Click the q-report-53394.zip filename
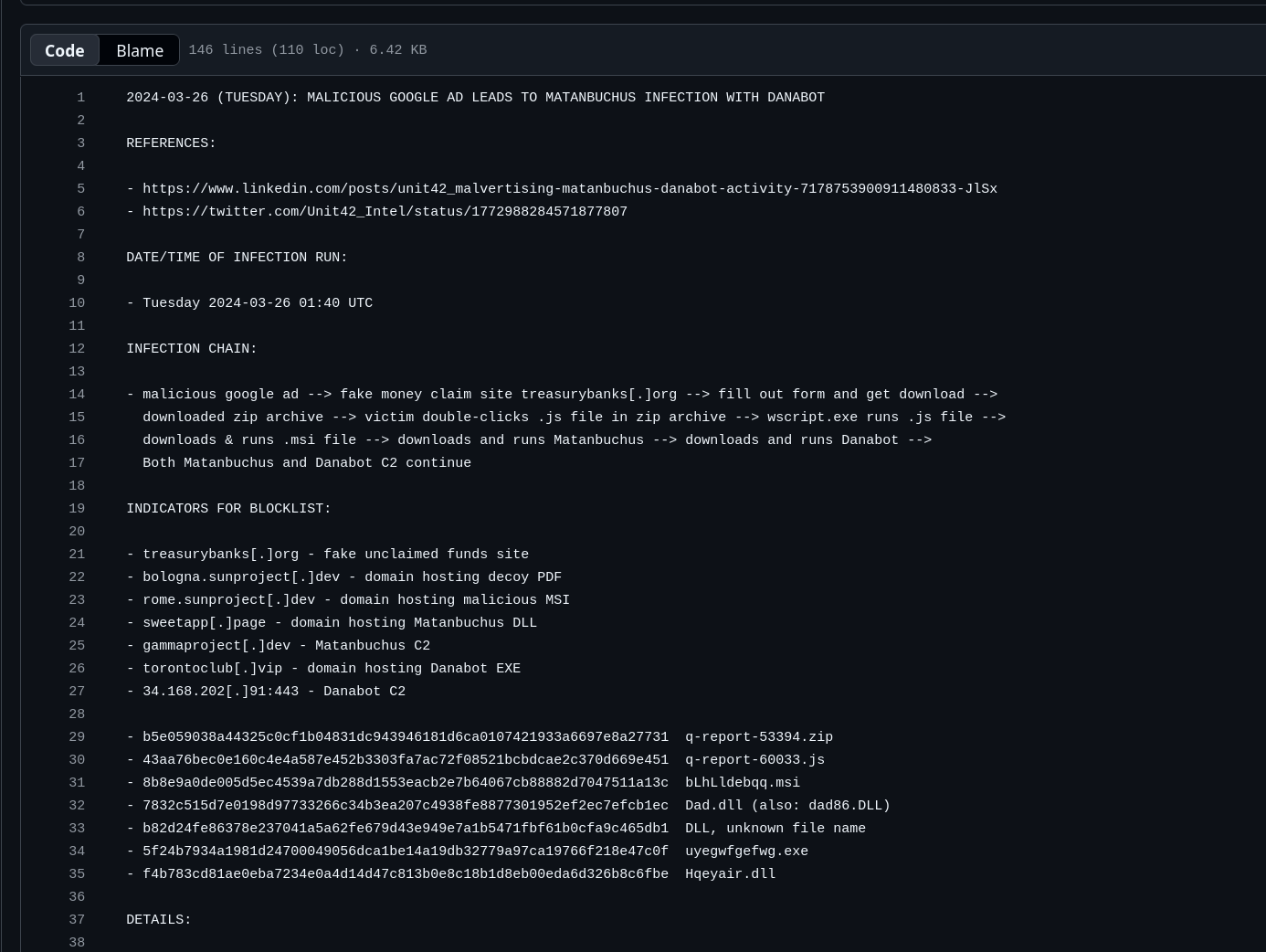 click(758, 737)
